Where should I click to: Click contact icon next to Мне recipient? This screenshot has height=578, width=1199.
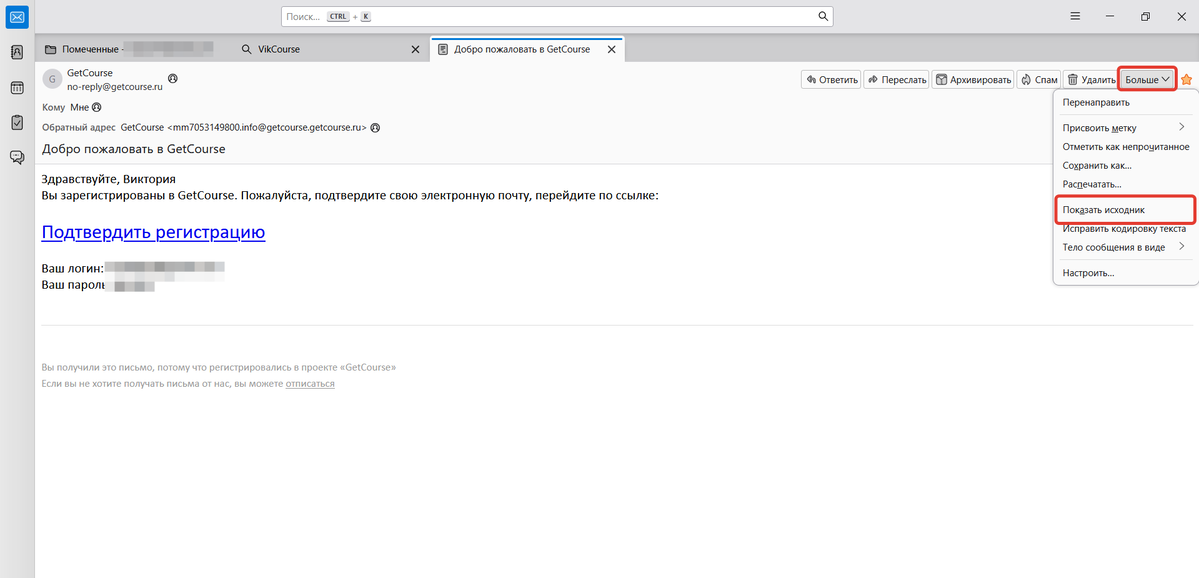(x=96, y=108)
